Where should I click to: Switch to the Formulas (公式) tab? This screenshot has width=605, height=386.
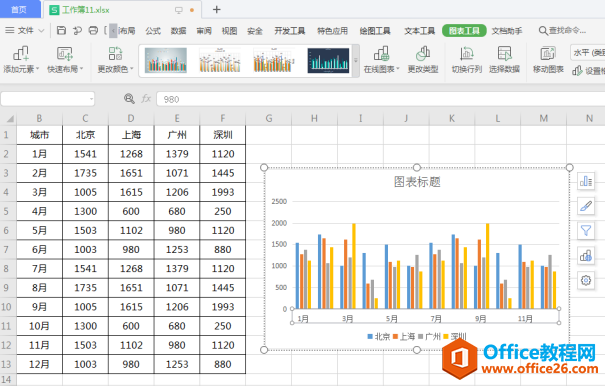(153, 31)
